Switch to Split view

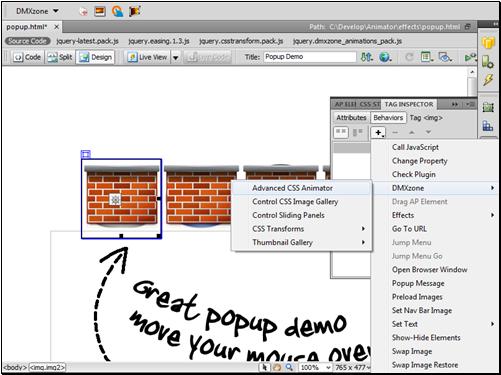tap(60, 57)
